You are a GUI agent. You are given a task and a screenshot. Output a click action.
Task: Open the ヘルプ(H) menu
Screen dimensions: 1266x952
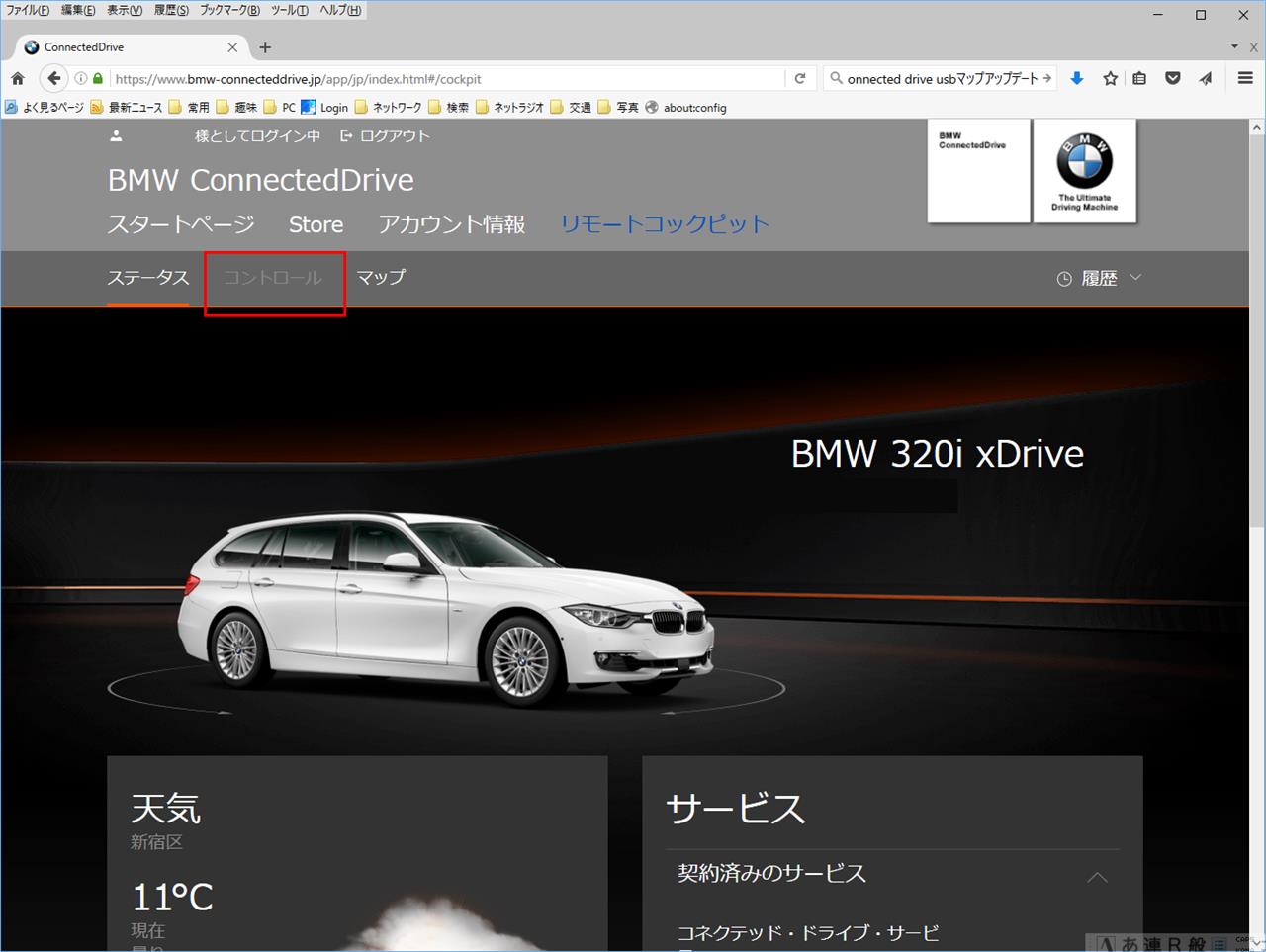(340, 10)
